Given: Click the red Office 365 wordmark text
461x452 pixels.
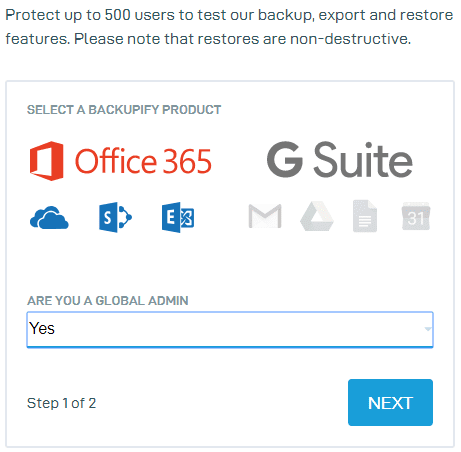Looking at the screenshot, I should pos(143,161).
